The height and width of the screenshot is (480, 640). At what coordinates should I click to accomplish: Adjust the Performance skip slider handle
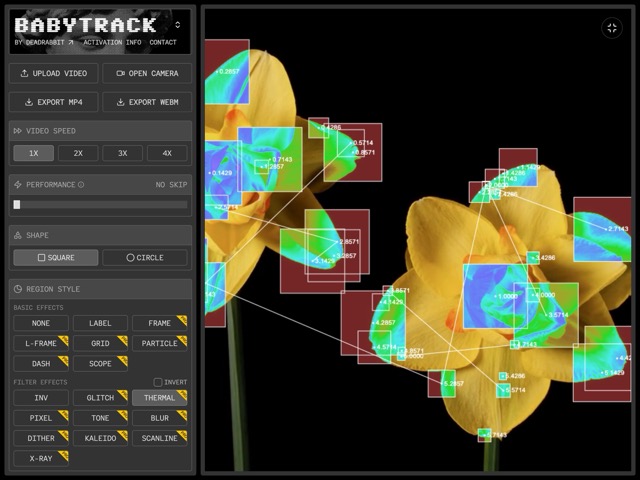pos(17,205)
